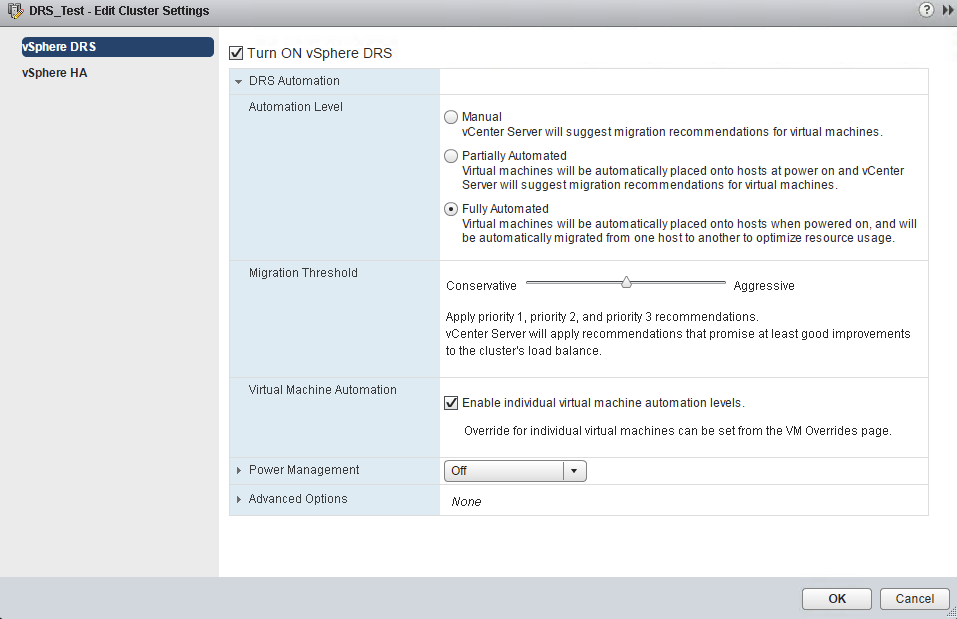Open the help question mark icon

pos(926,9)
